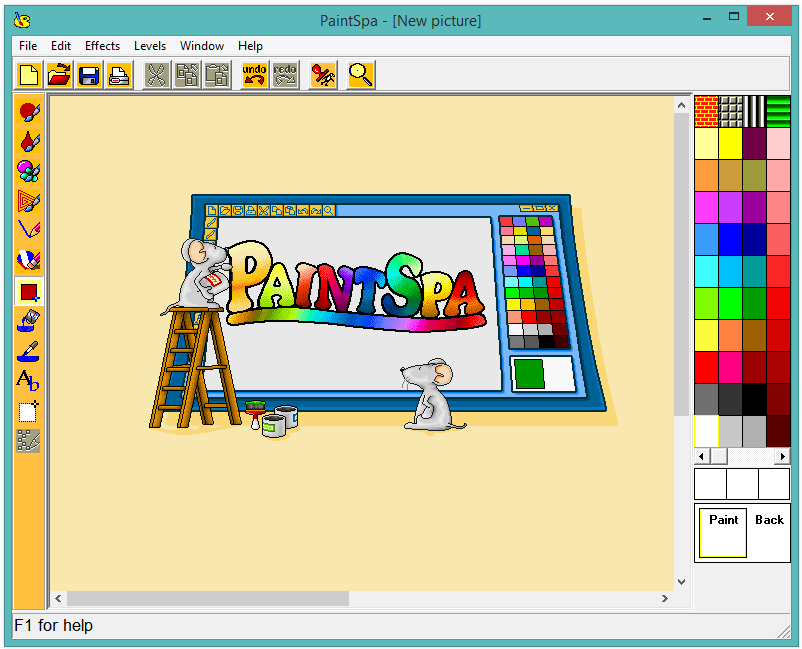The image size is (802, 649).
Task: Select the bright cyan color swatch
Action: click(706, 271)
